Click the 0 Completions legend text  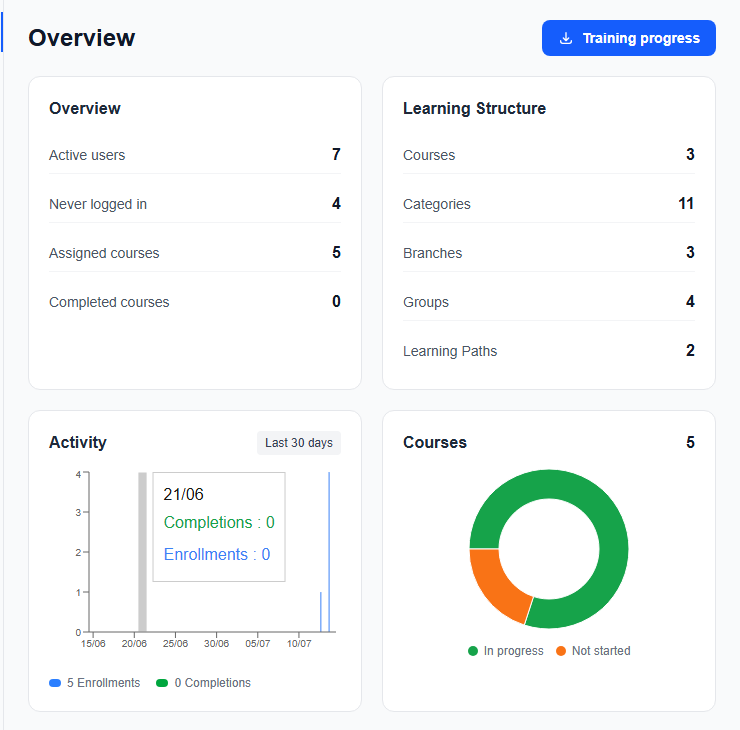[x=212, y=683]
